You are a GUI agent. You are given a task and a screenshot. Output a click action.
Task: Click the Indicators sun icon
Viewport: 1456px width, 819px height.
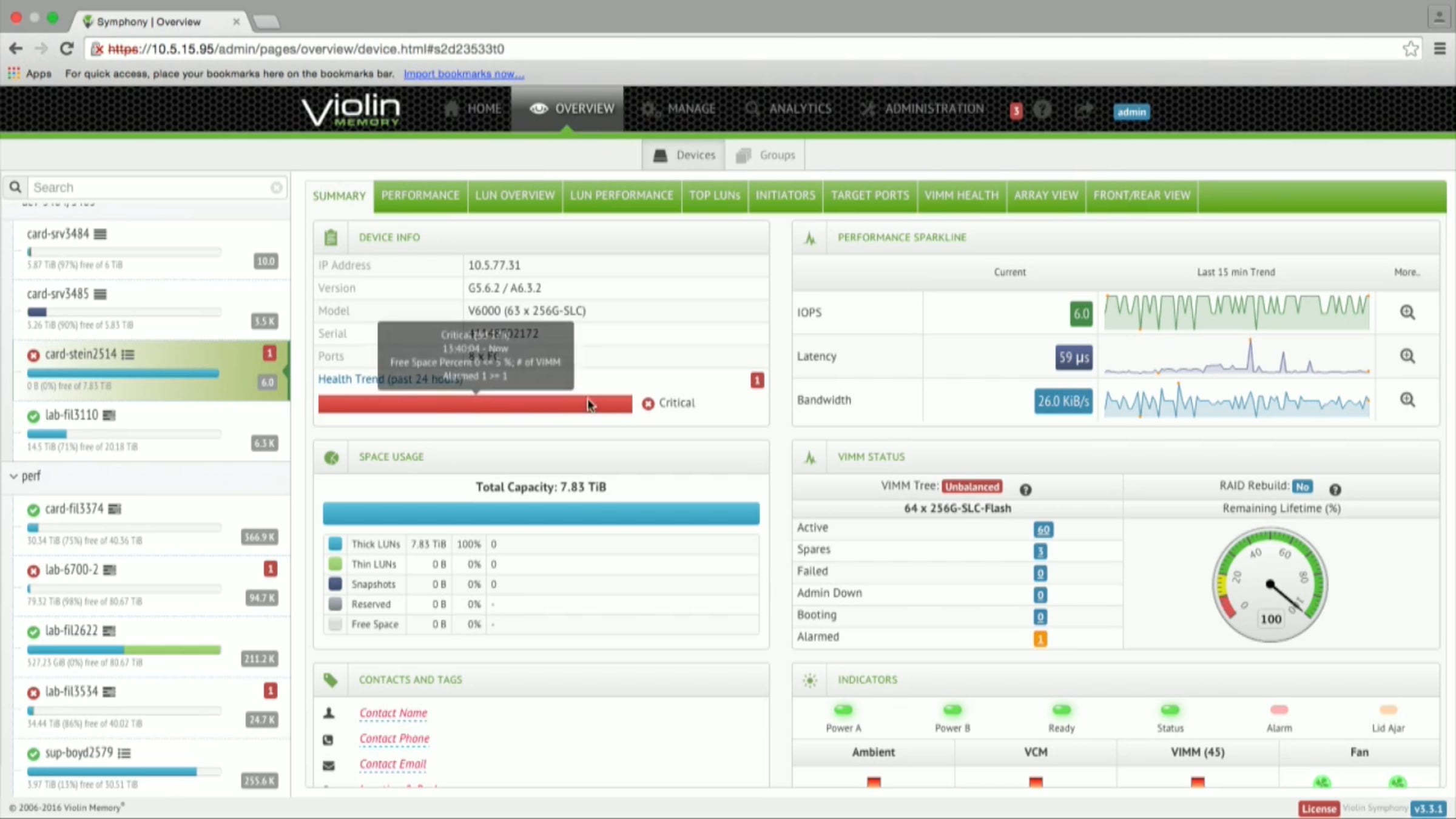click(810, 681)
